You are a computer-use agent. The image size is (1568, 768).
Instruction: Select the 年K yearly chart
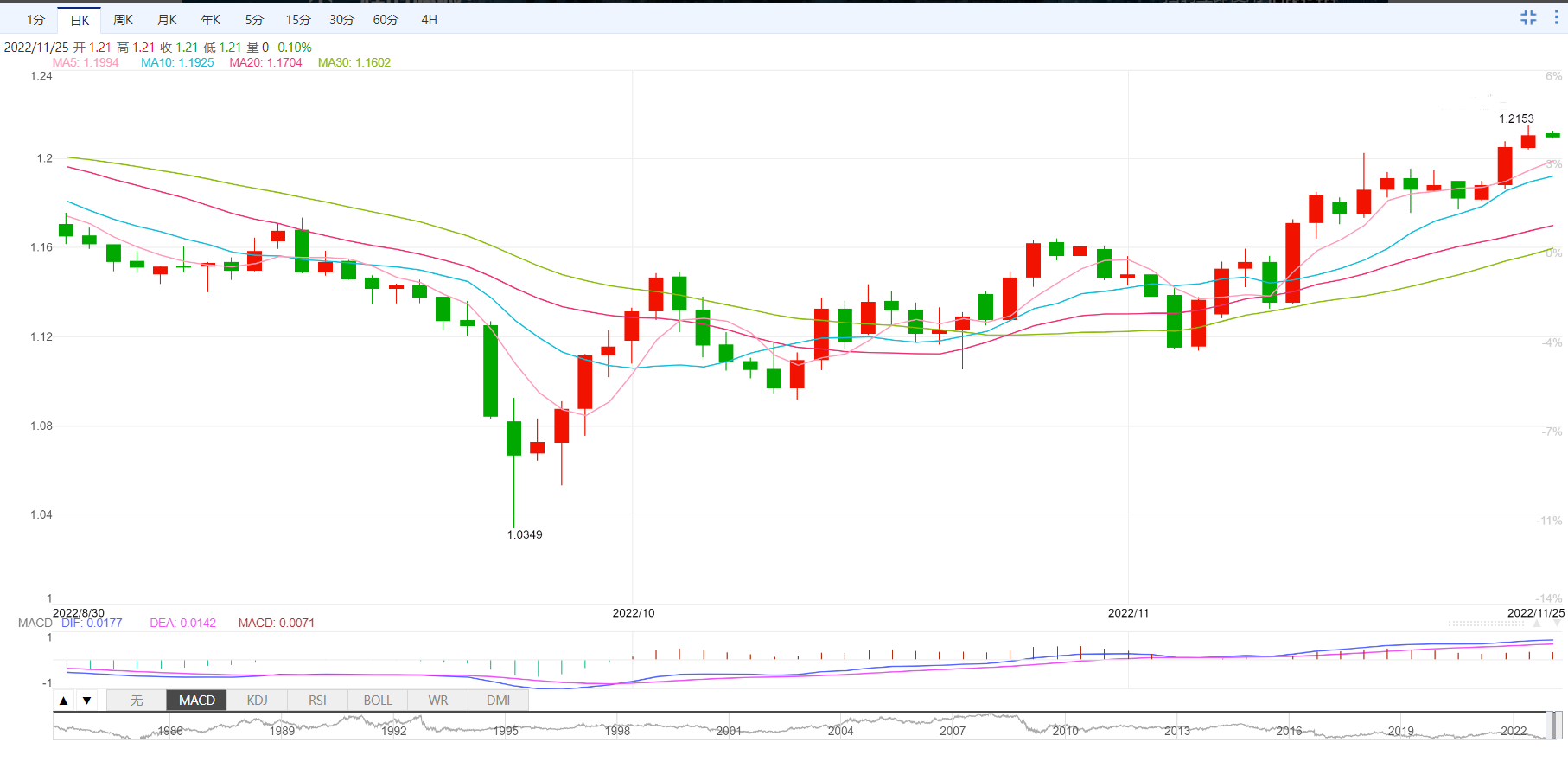coord(211,20)
